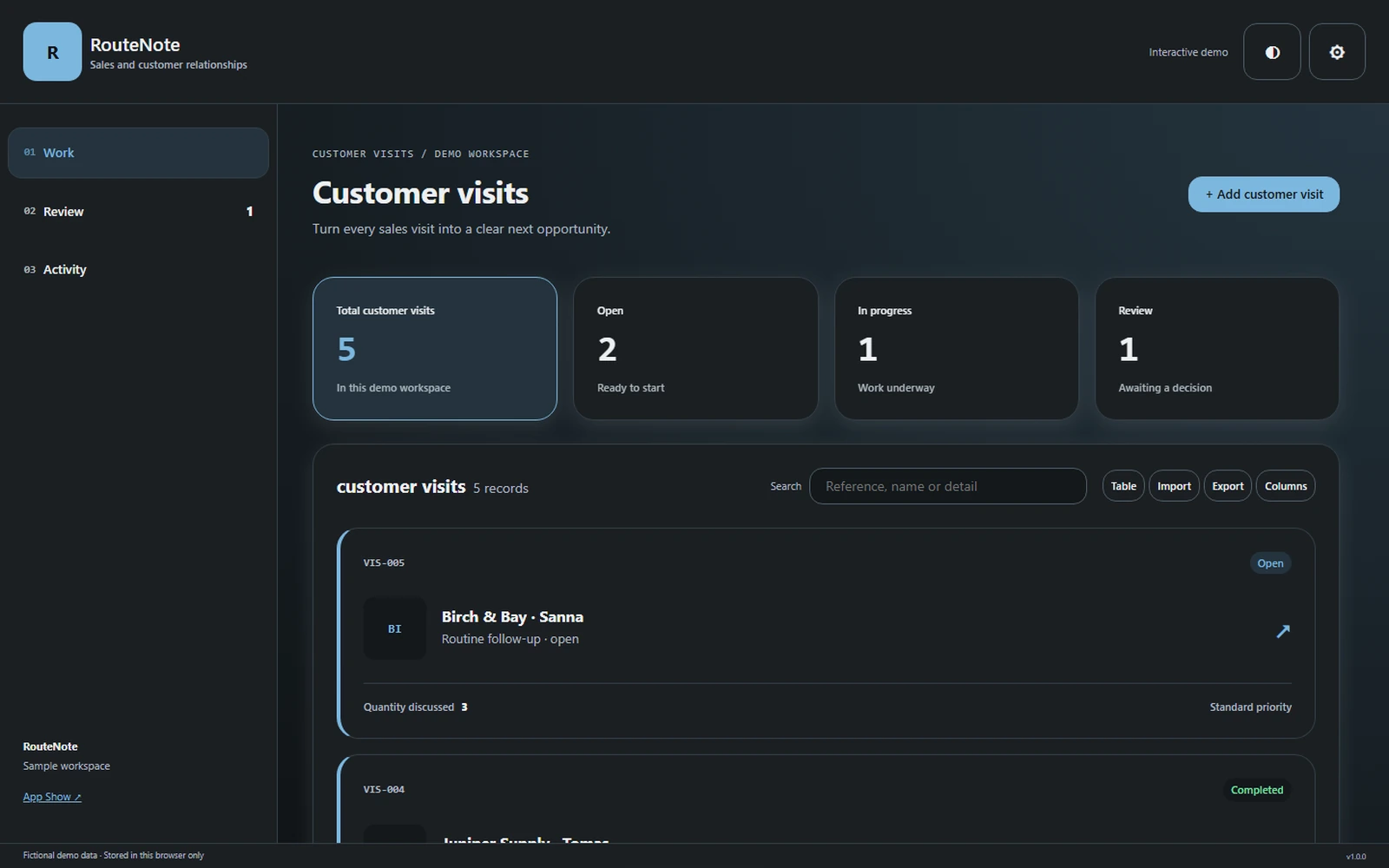Image resolution: width=1389 pixels, height=868 pixels.
Task: Toggle the dark/light theme contrast button
Action: (x=1272, y=52)
